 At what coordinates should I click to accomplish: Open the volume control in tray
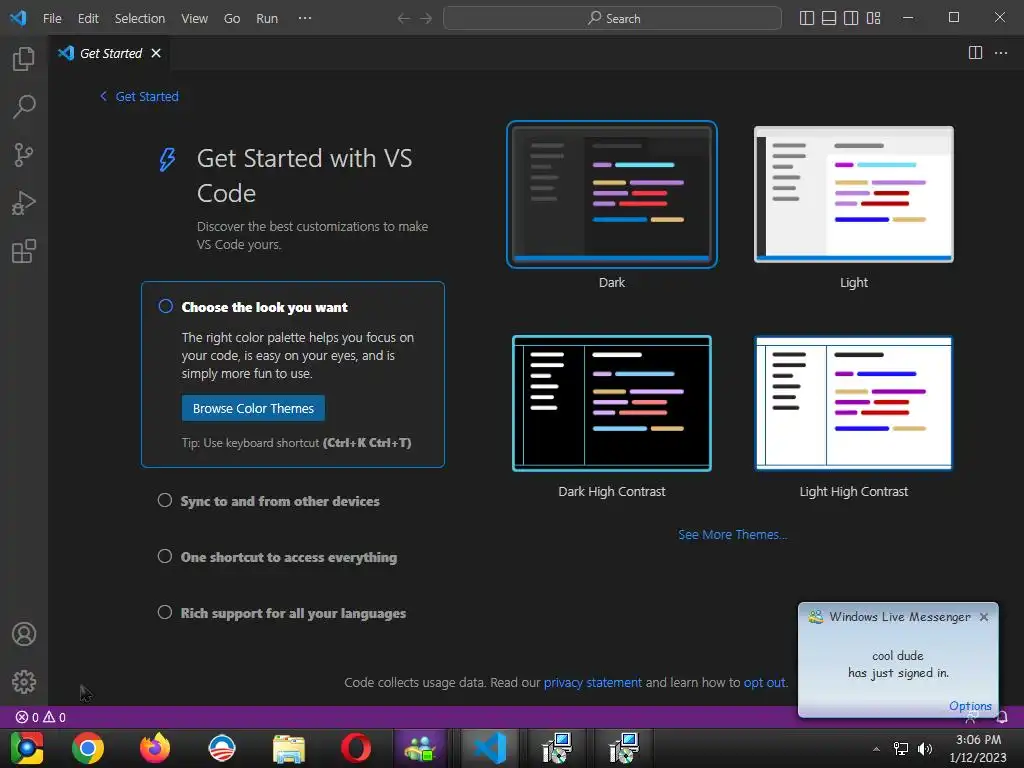click(x=925, y=749)
